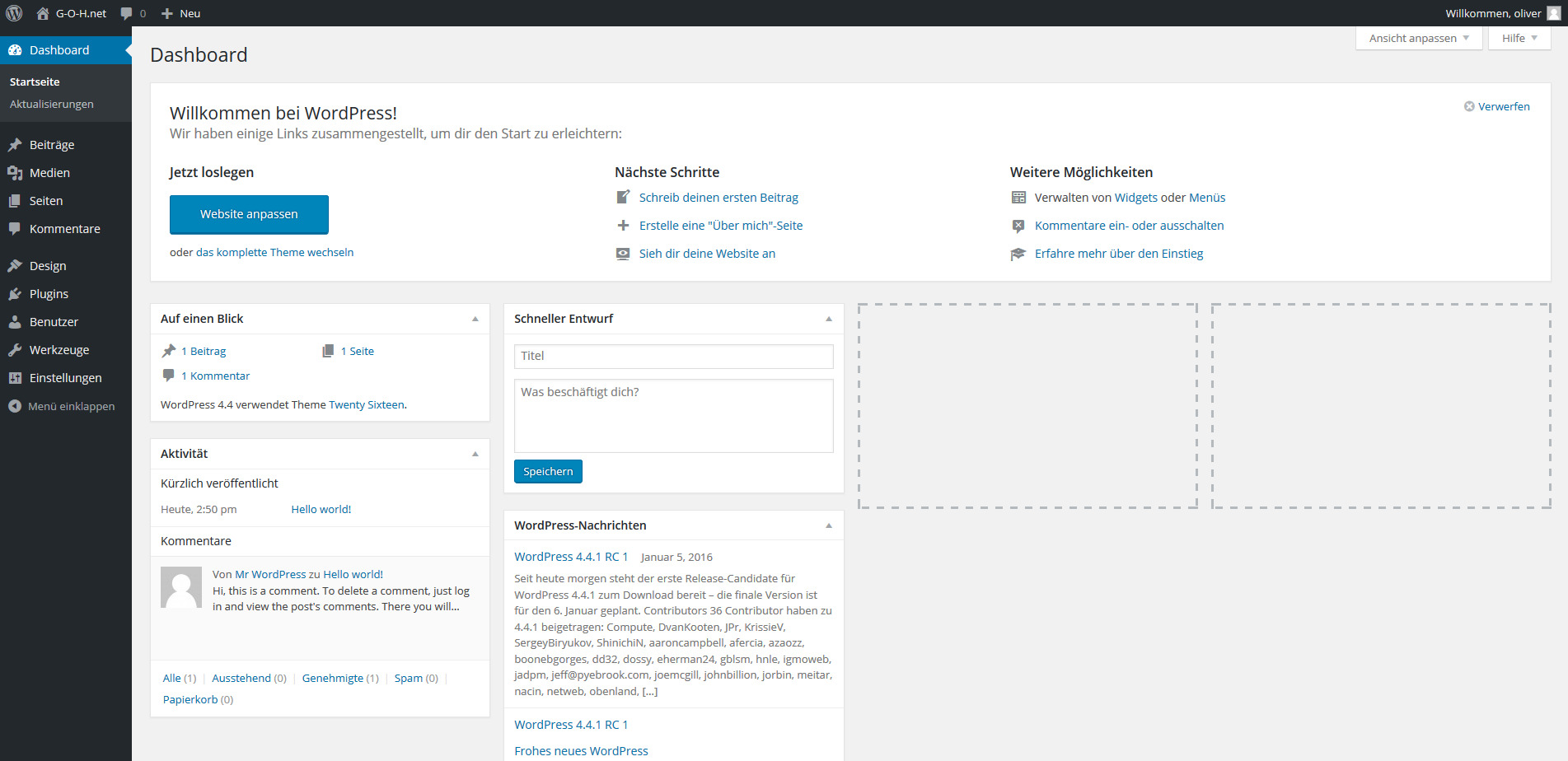Click the commenter avatar thumbnail

(181, 587)
